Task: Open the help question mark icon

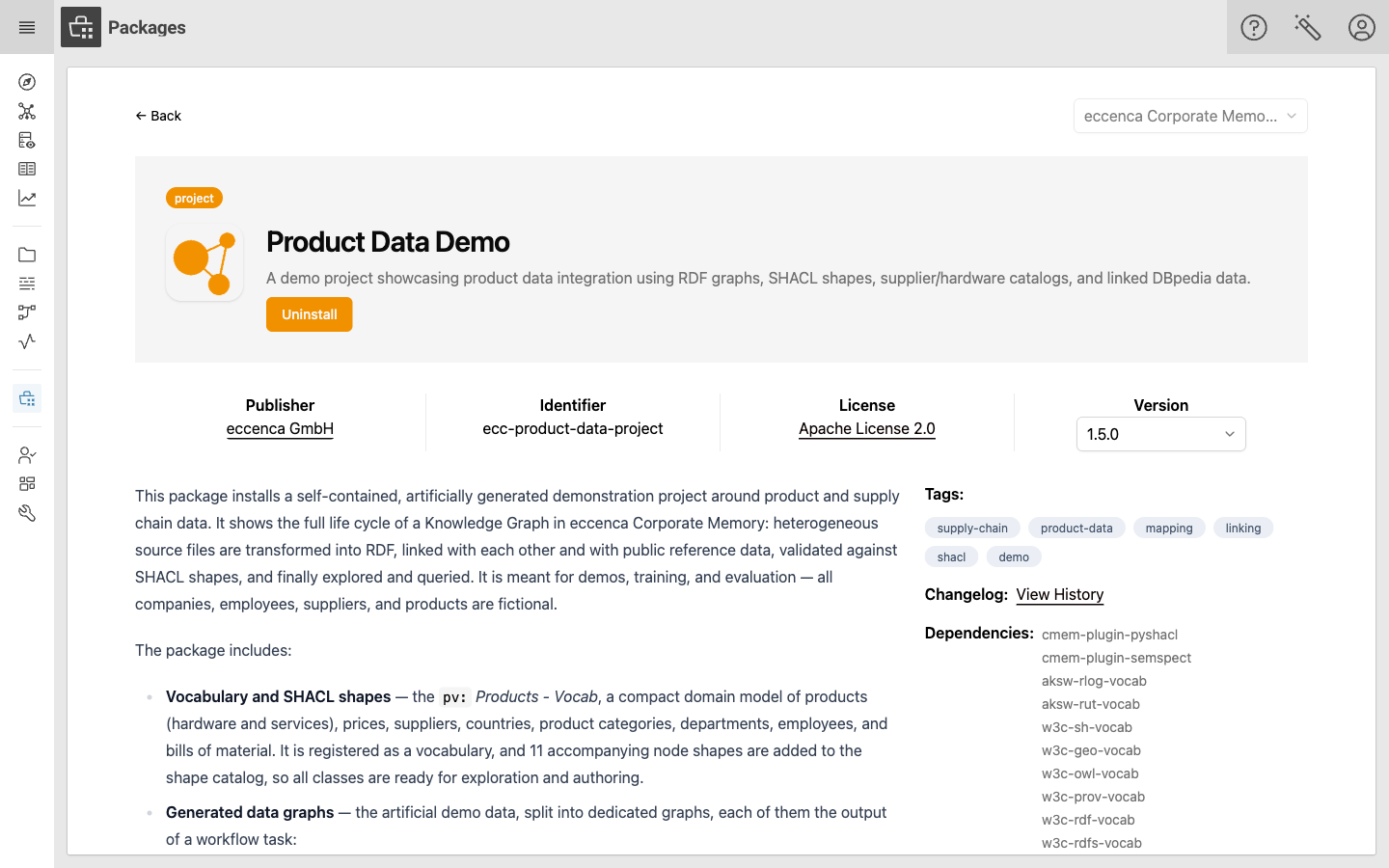Action: coord(1254,27)
